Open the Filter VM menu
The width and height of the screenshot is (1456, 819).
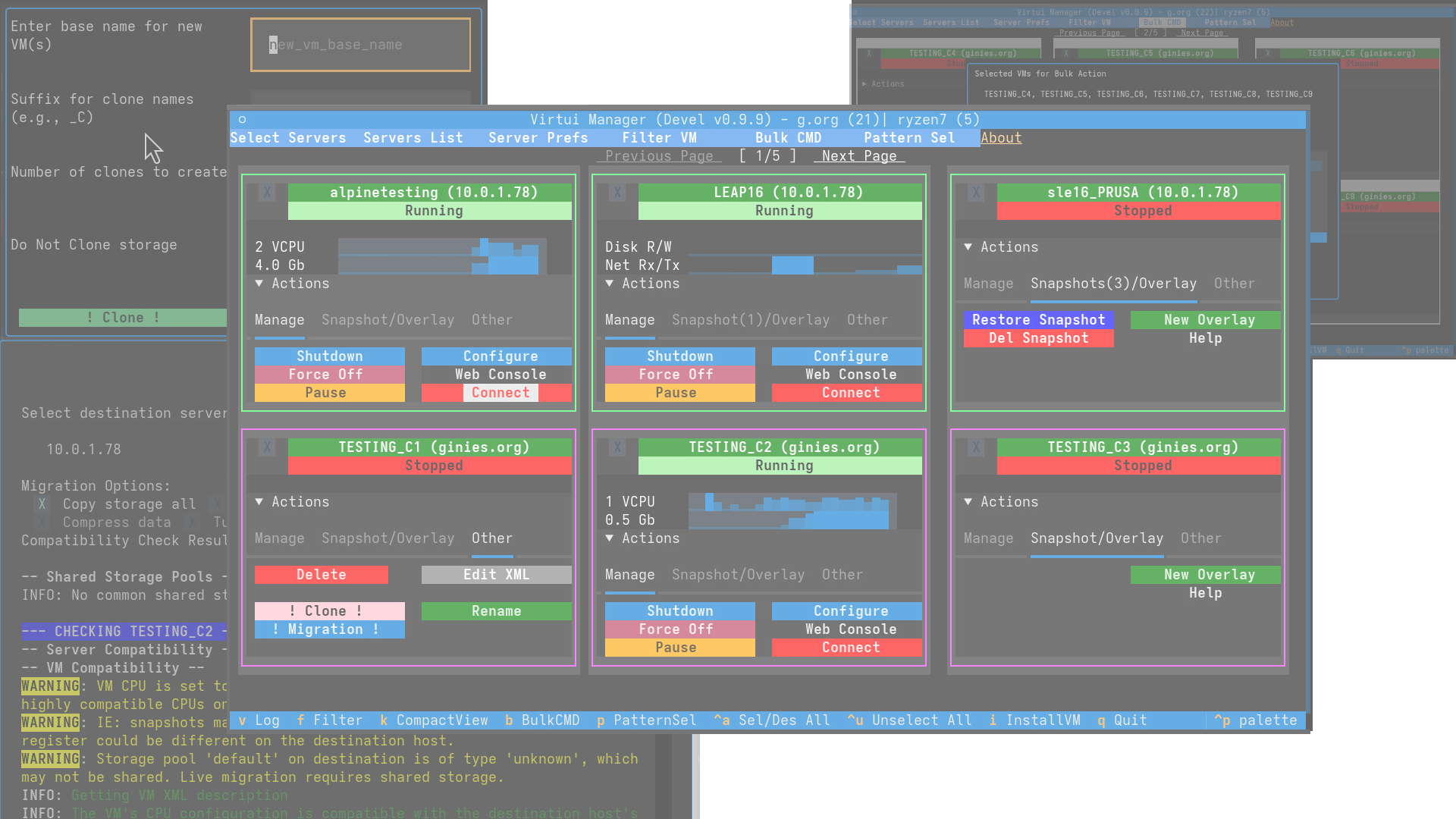point(659,137)
